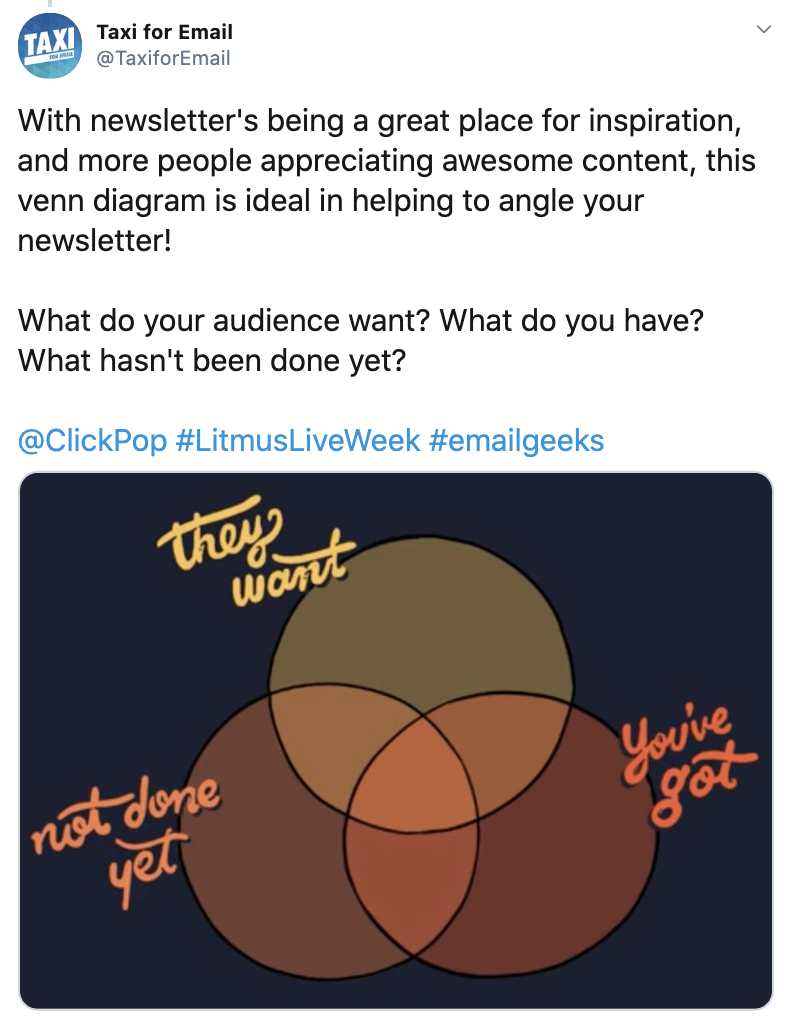Open the venn diagram image
788x1018 pixels.
396,740
